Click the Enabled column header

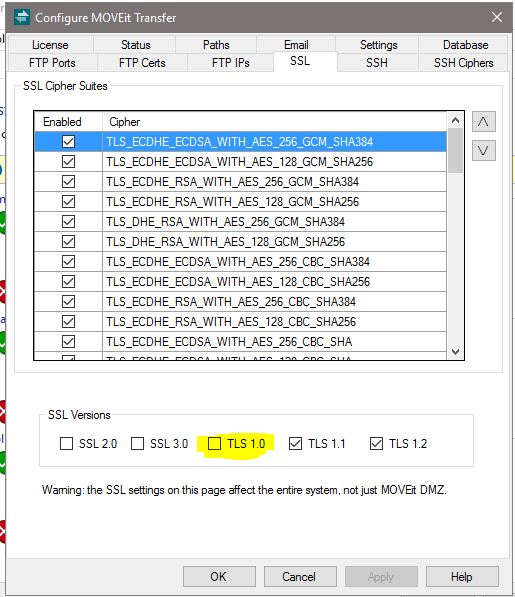tap(68, 122)
